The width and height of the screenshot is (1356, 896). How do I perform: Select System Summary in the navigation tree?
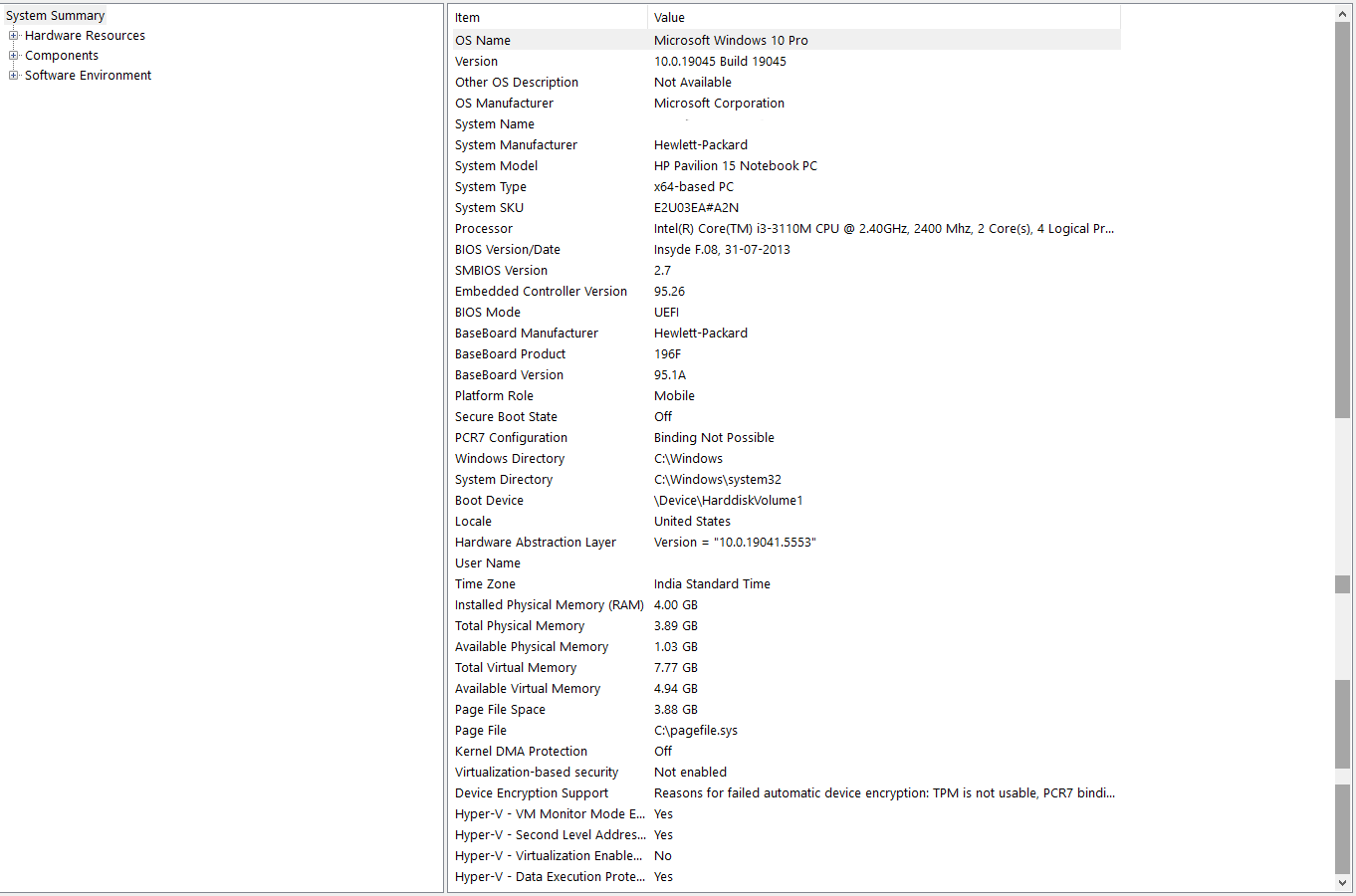coord(55,15)
